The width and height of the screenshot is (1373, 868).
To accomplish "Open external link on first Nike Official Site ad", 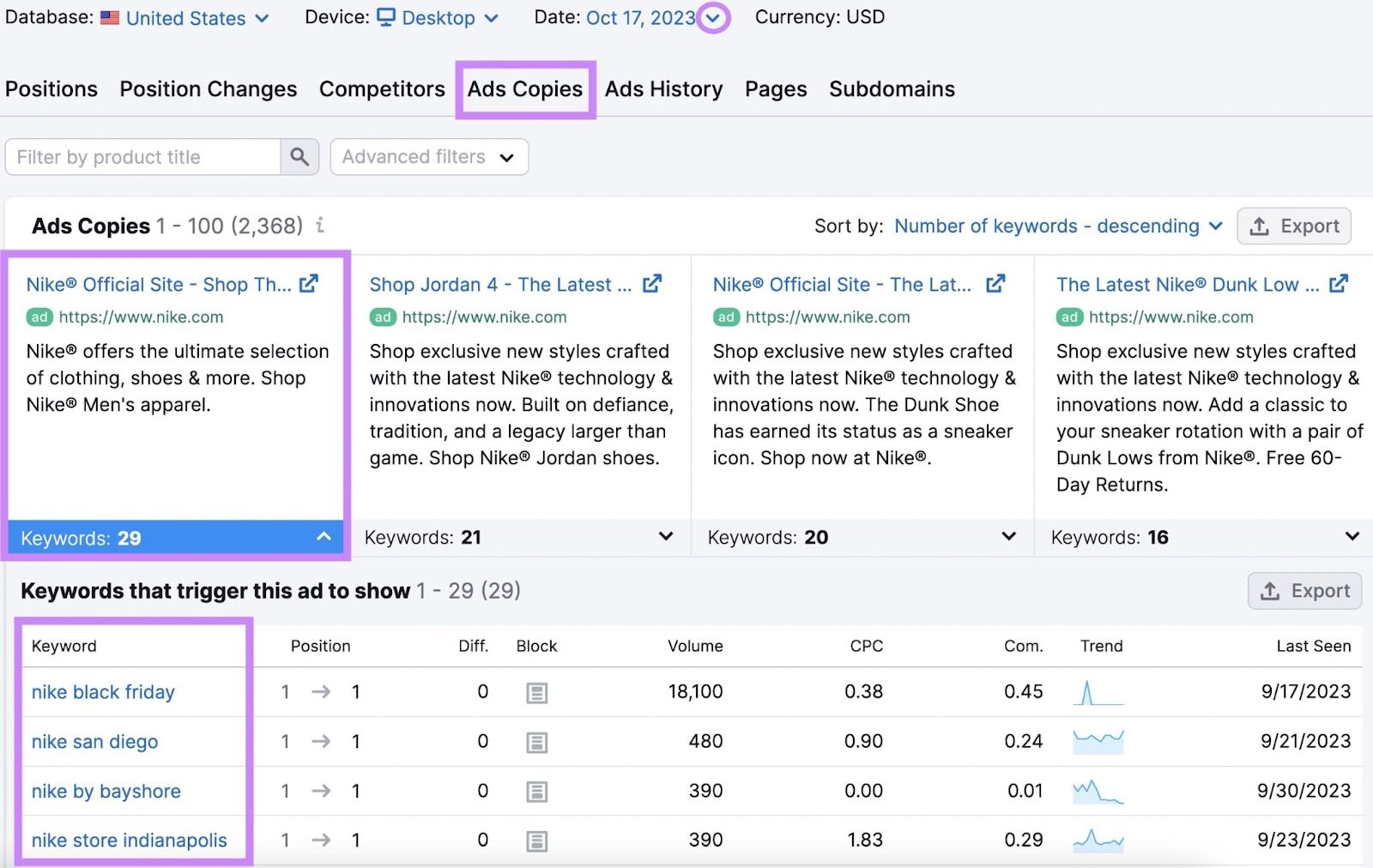I will (310, 283).
